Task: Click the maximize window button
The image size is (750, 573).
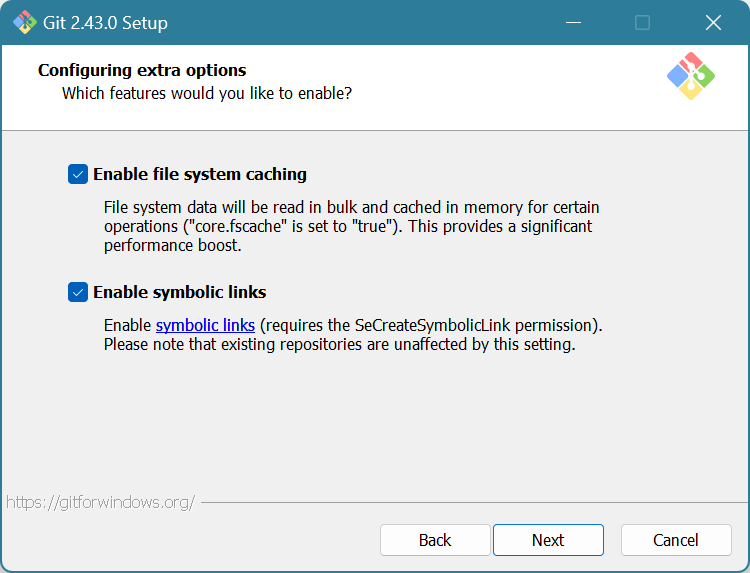Action: (642, 22)
